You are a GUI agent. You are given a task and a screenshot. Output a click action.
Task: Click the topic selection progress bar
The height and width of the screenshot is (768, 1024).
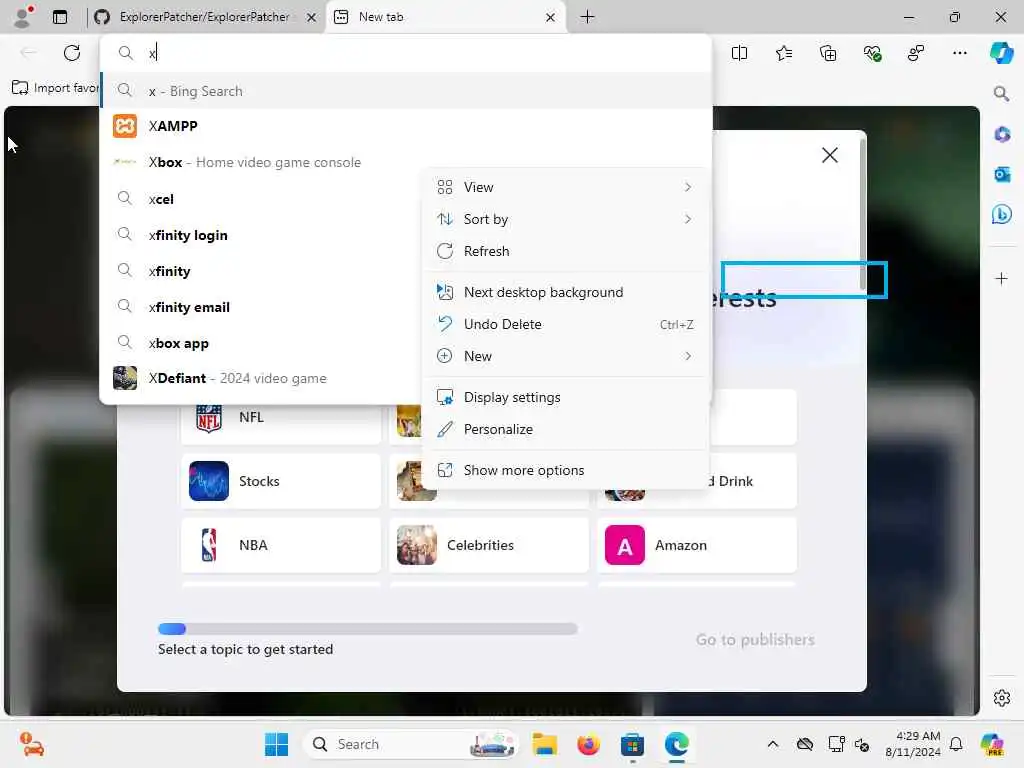point(368,629)
